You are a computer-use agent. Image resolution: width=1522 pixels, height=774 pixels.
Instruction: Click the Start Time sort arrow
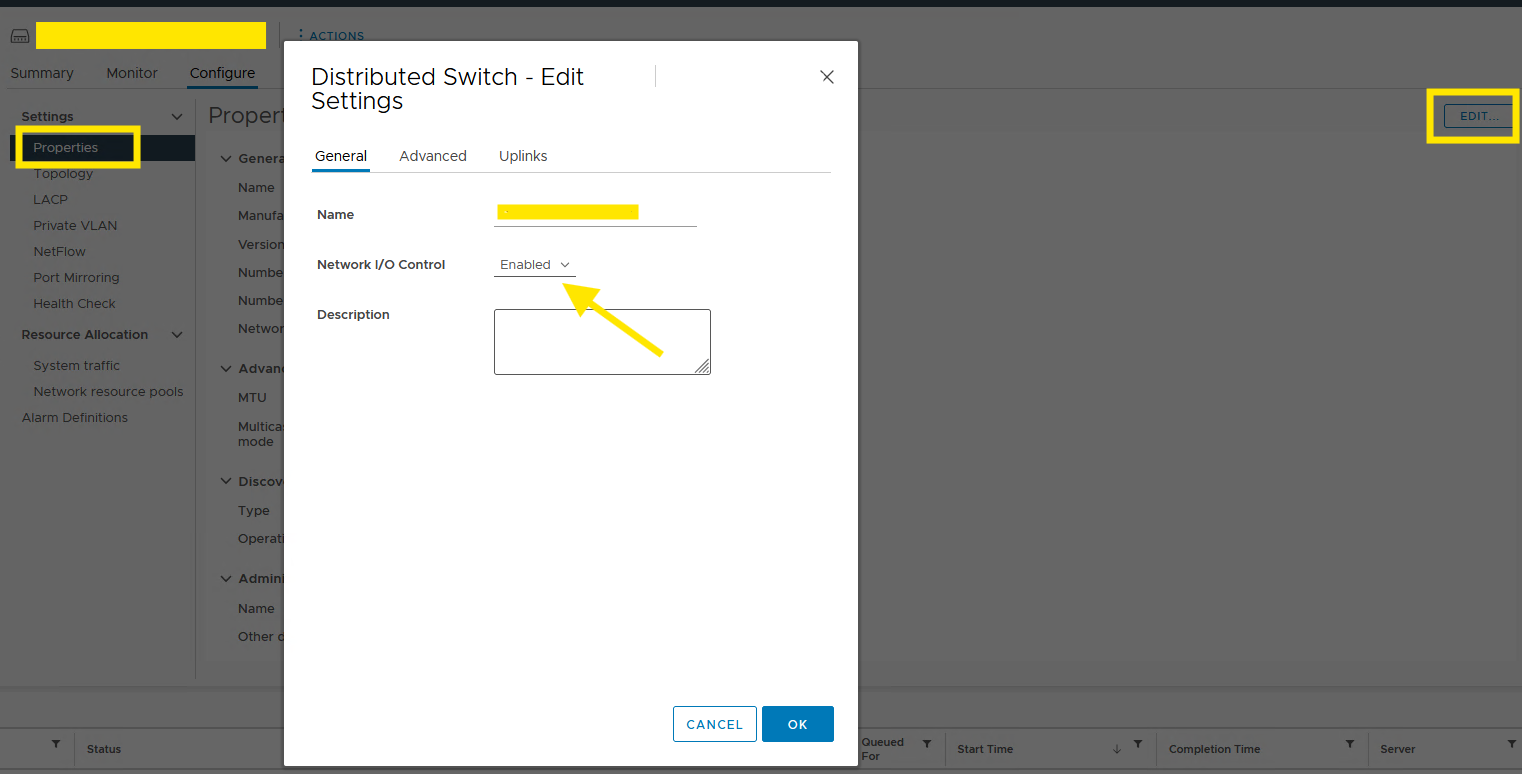[1117, 749]
